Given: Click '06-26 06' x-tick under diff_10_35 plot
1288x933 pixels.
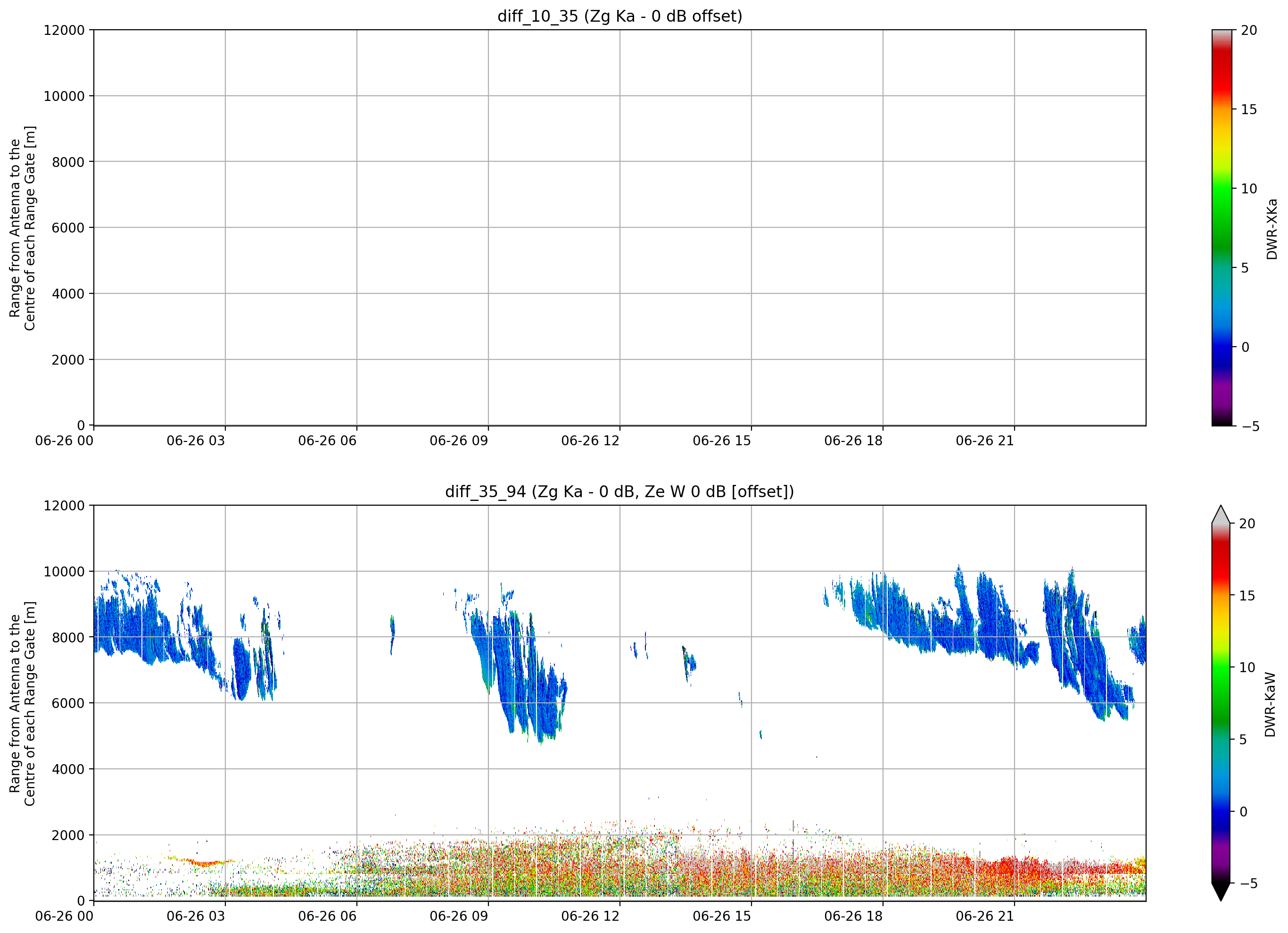Looking at the screenshot, I should [x=327, y=441].
